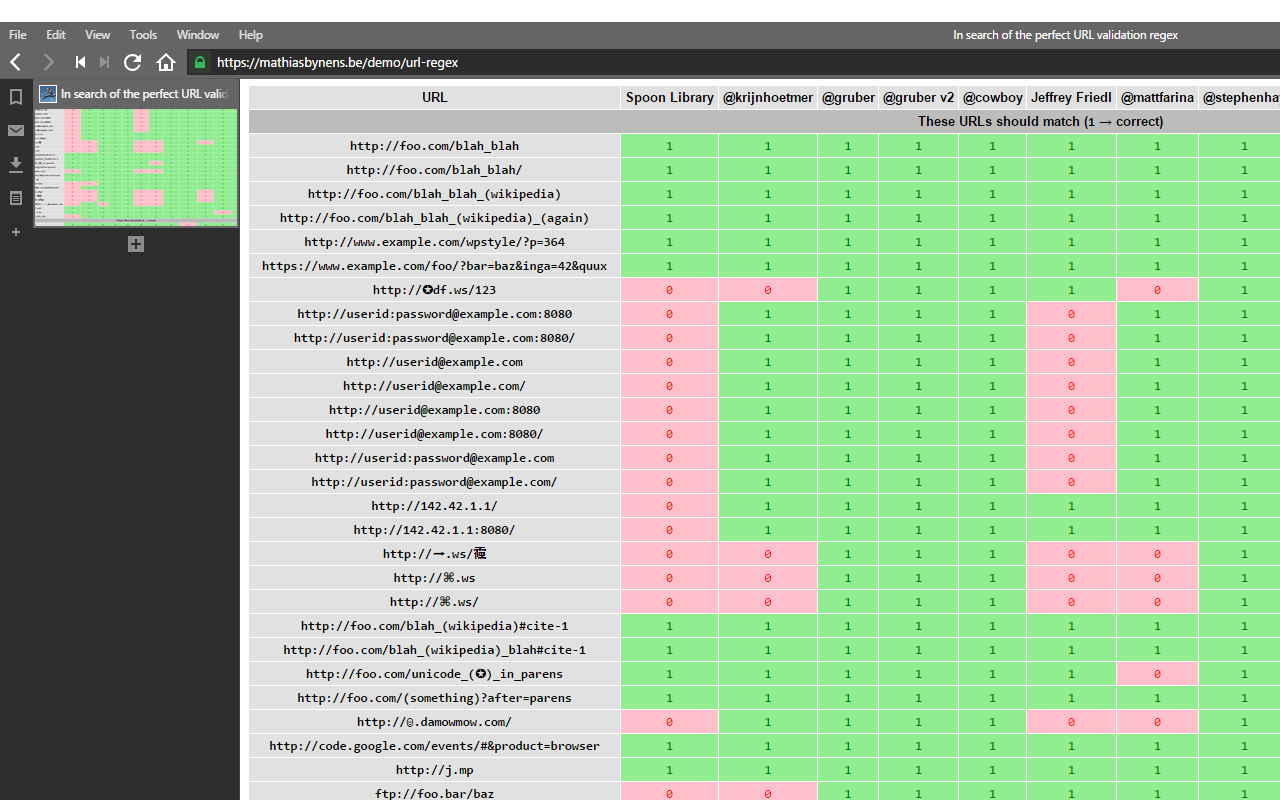1280x800 pixels.
Task: Click Jeffrey Friedl result for http://userid@example.com
Action: pos(1071,362)
